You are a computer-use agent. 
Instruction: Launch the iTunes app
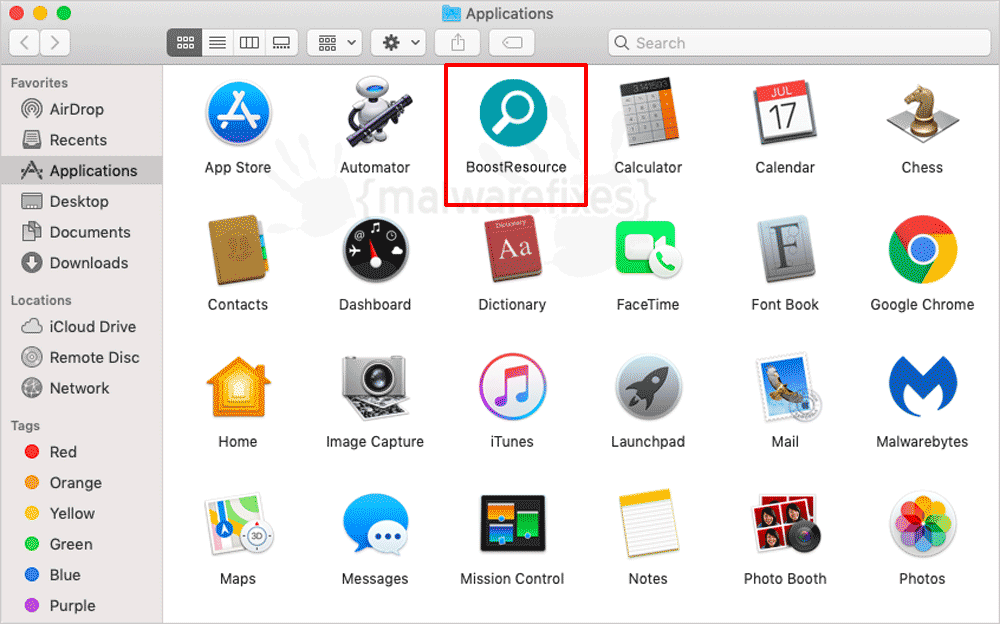click(512, 387)
